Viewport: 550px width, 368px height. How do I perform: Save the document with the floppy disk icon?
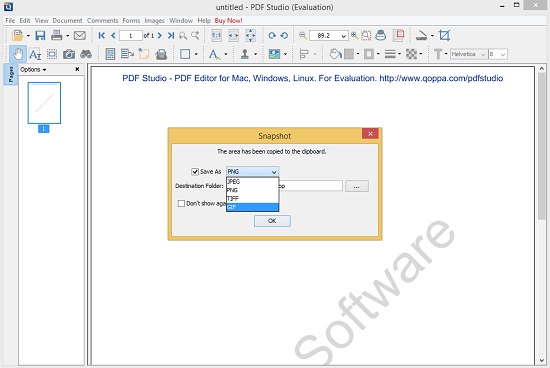pos(40,35)
